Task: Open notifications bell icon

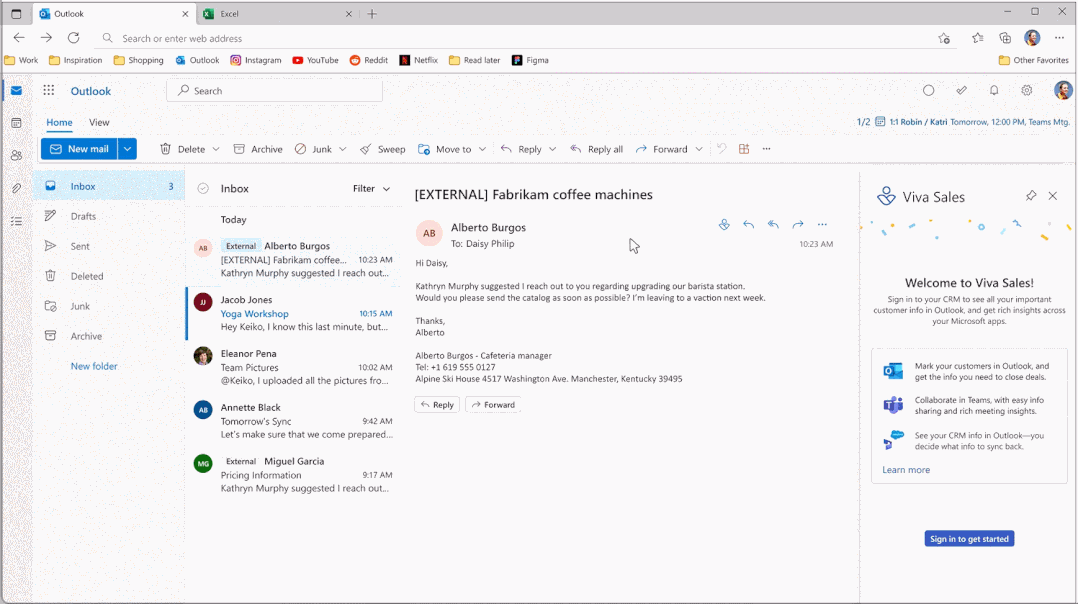Action: pyautogui.click(x=994, y=90)
